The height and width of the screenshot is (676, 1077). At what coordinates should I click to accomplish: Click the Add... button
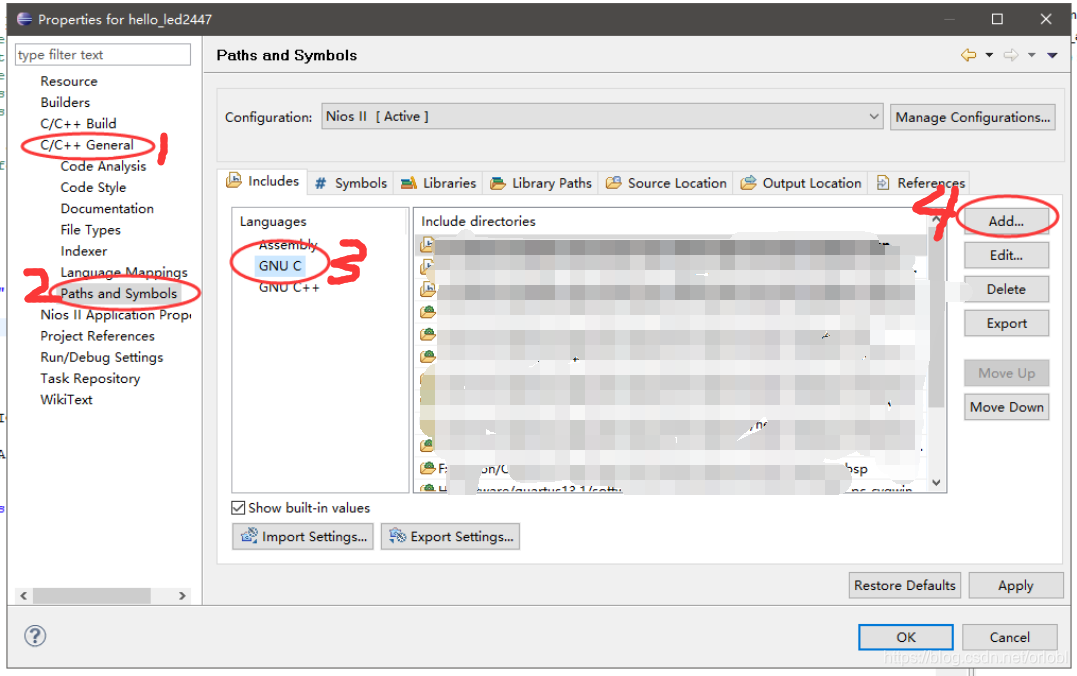(1006, 221)
